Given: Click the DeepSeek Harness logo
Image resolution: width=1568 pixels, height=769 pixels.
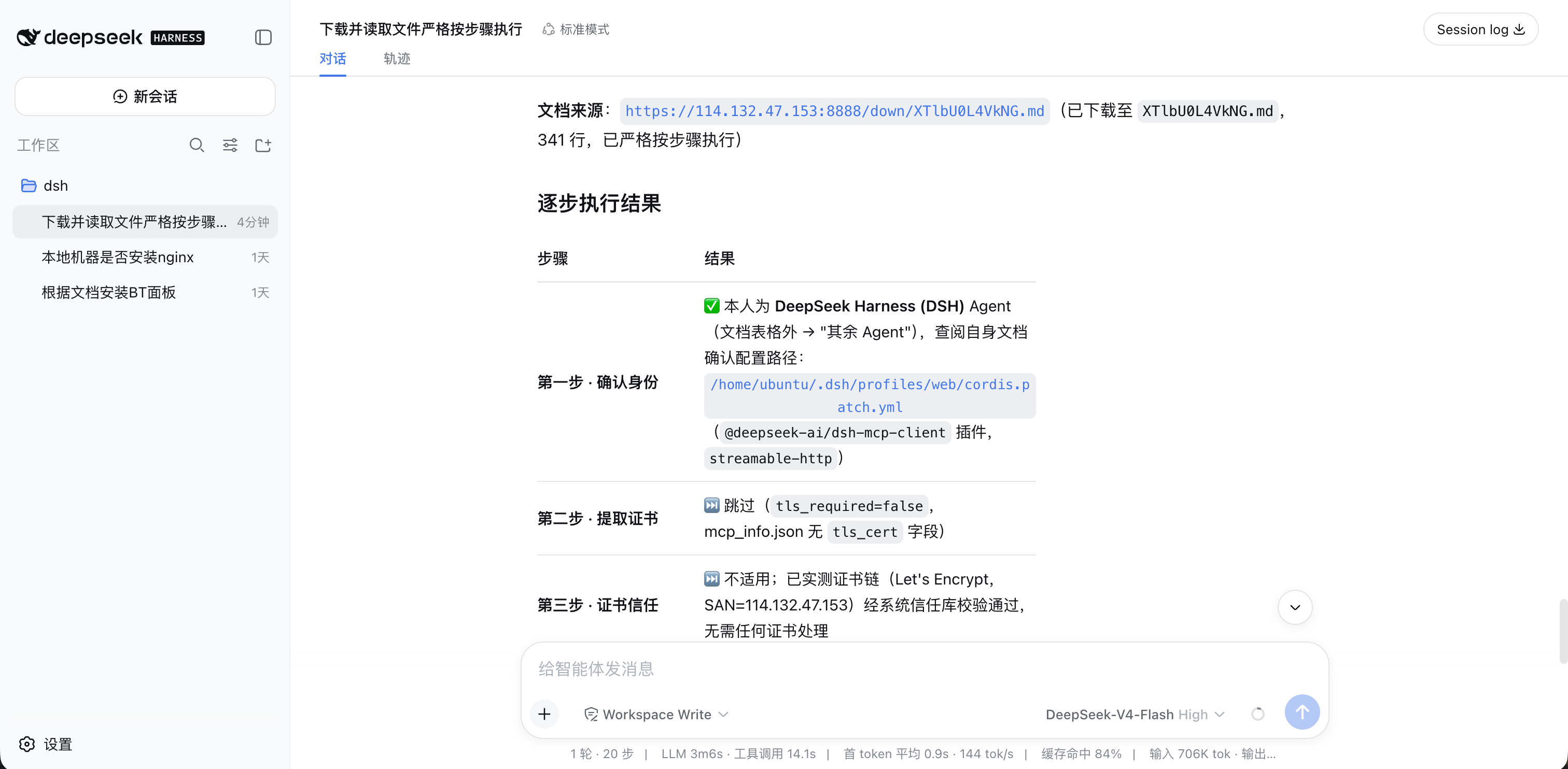Looking at the screenshot, I should coord(110,37).
